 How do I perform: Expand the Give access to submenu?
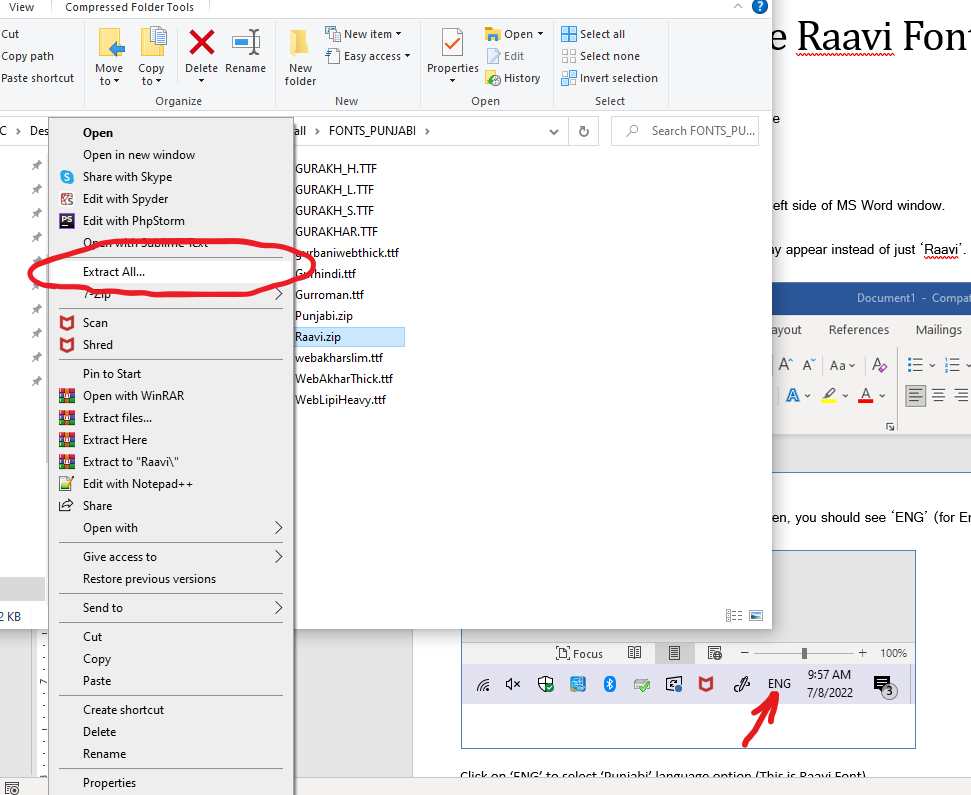(x=278, y=557)
